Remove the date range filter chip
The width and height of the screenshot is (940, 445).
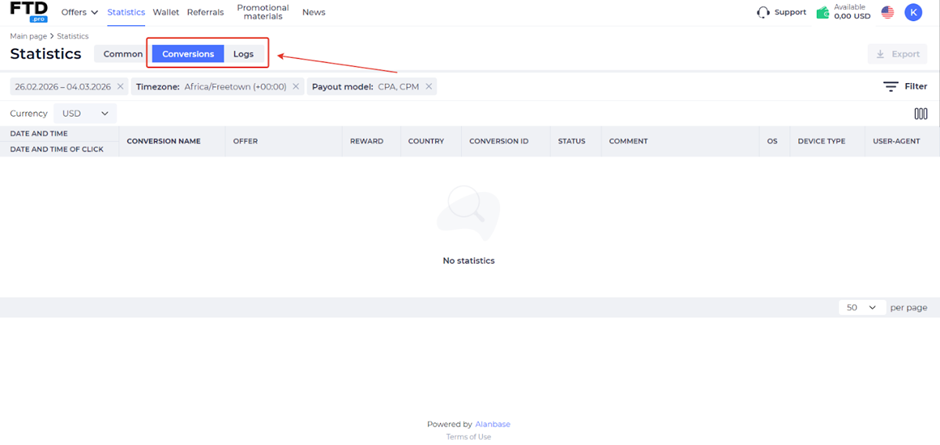[120, 86]
